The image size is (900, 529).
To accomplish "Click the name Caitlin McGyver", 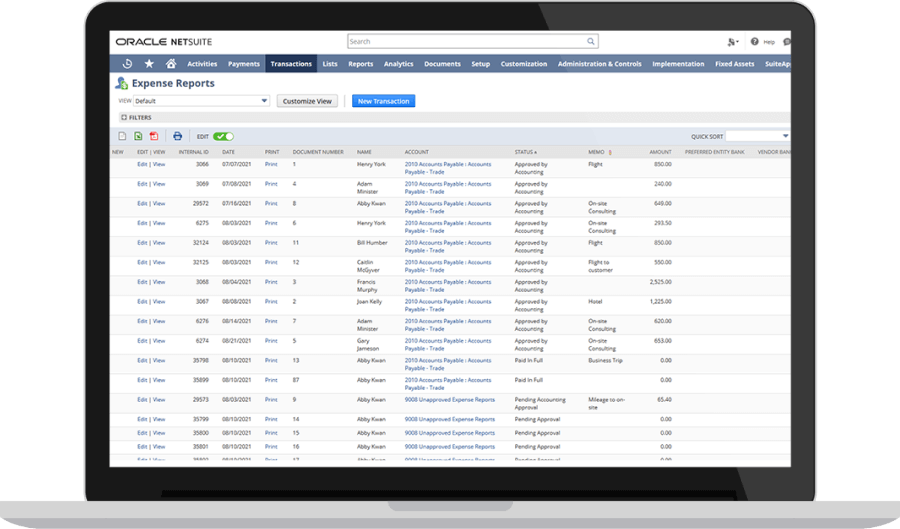I will click(369, 266).
